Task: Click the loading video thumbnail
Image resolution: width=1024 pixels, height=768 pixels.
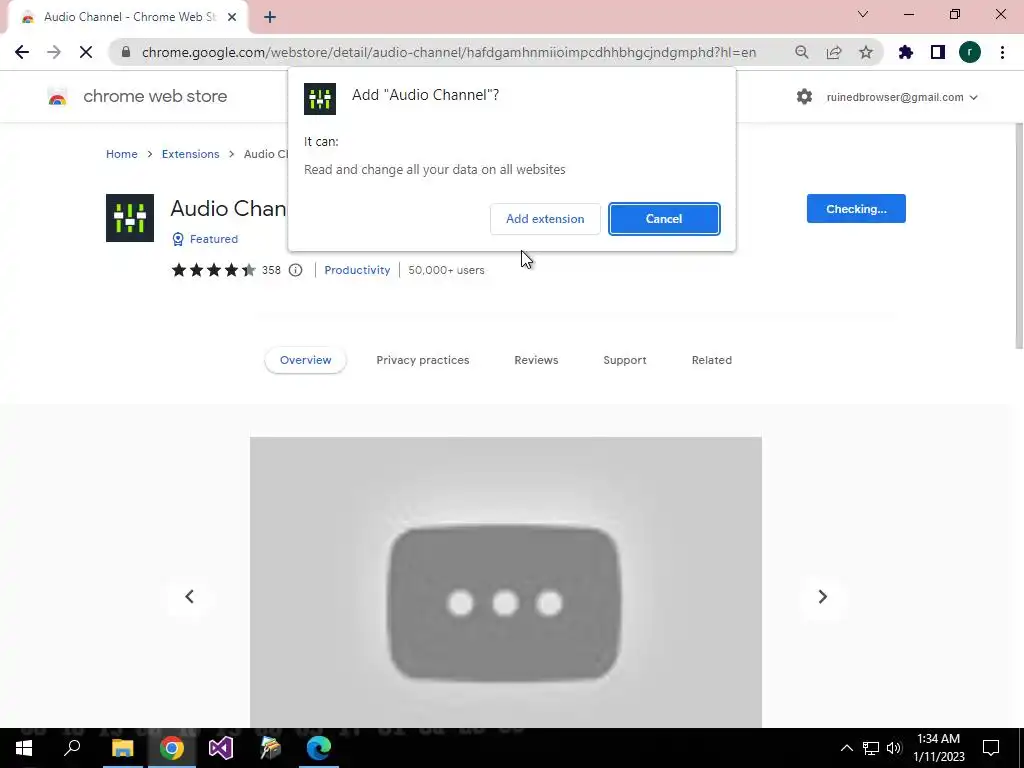Action: pos(505,582)
